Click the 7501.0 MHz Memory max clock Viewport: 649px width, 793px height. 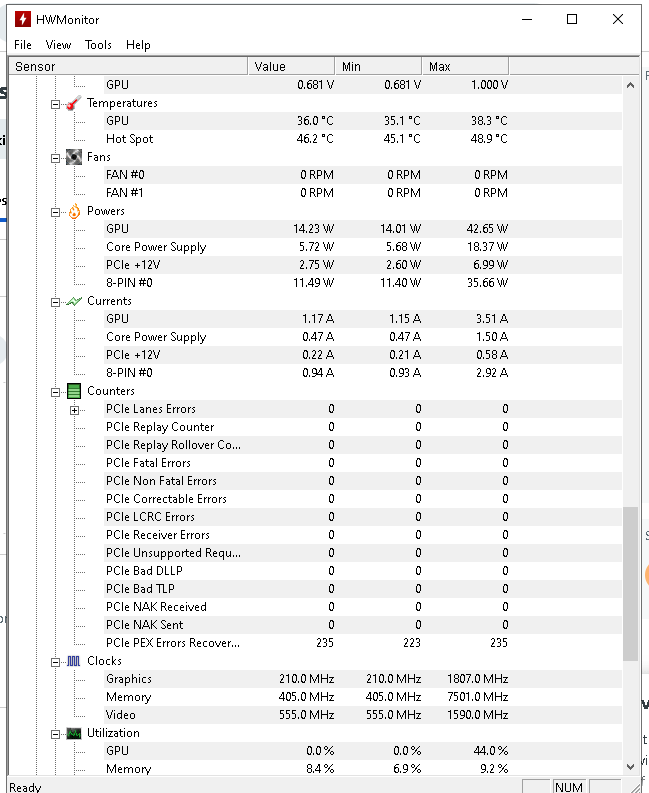(x=478, y=697)
